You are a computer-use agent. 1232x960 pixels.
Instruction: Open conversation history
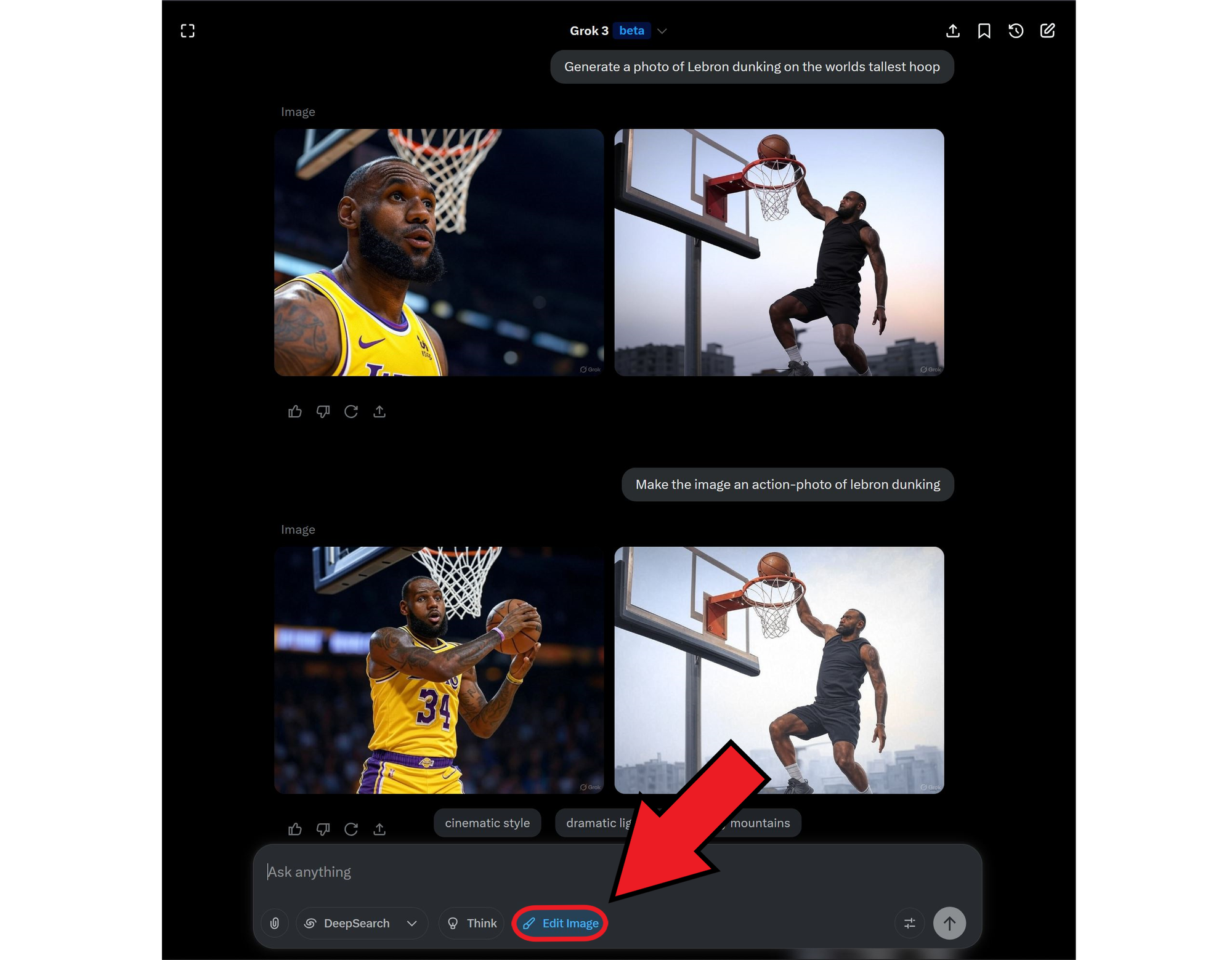pyautogui.click(x=1016, y=30)
